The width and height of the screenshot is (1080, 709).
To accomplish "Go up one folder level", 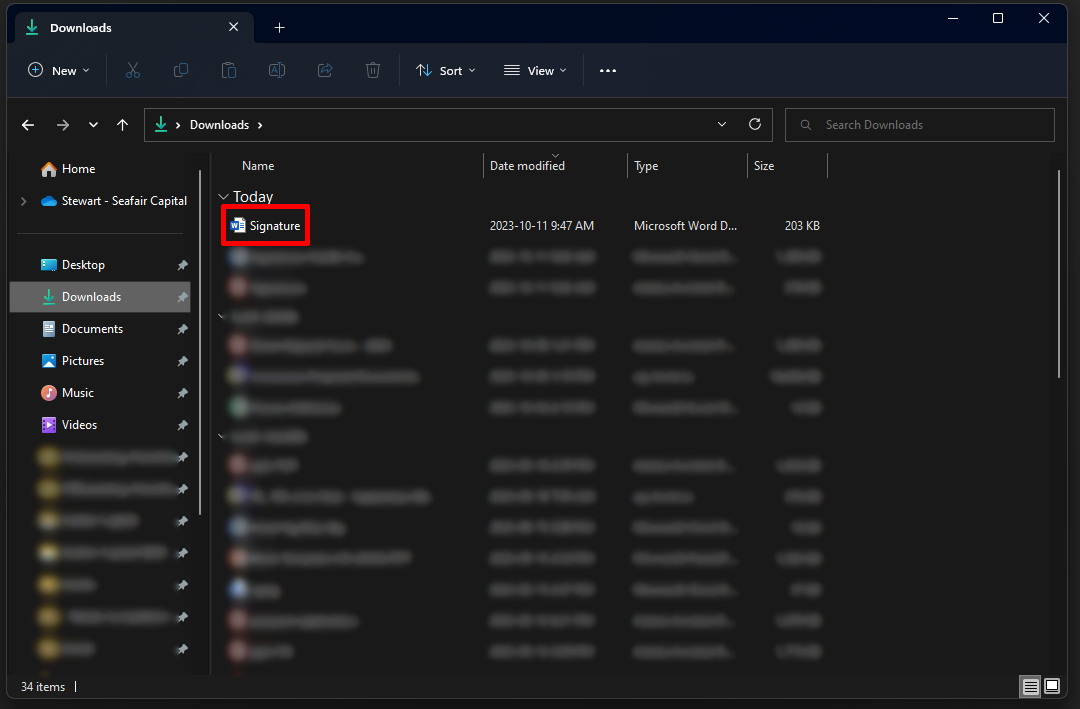I will [x=122, y=125].
